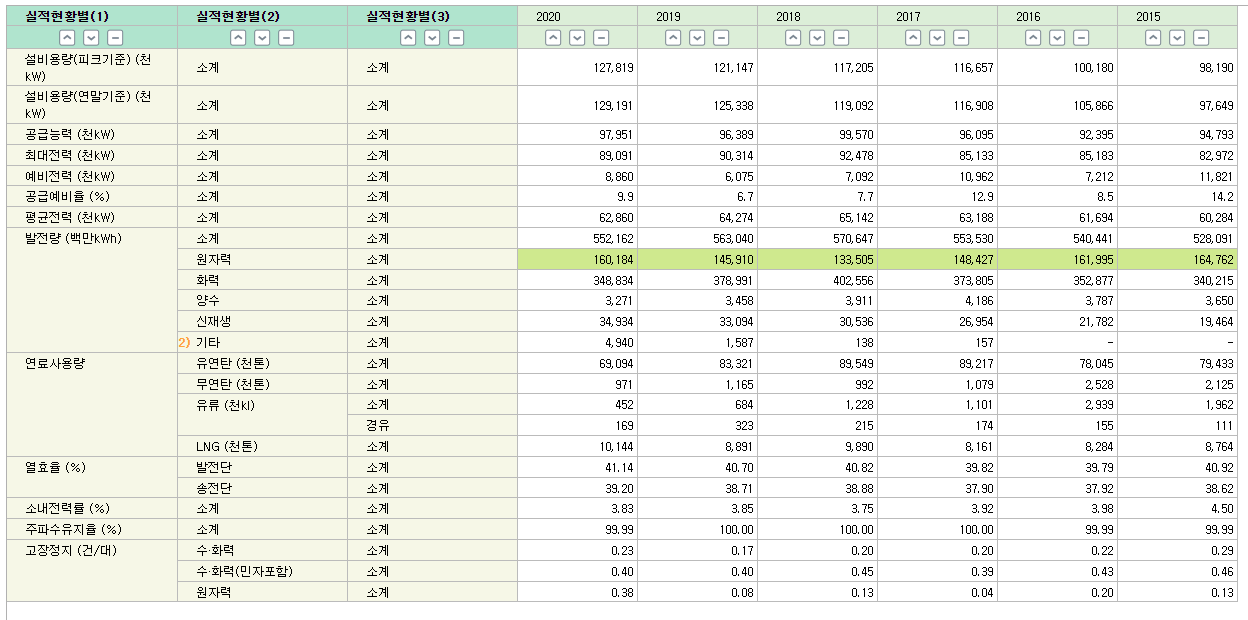Screen dimensions: 1248x620
Task: Select the 발전량 (백만kWh) row label
Action: tap(73, 238)
